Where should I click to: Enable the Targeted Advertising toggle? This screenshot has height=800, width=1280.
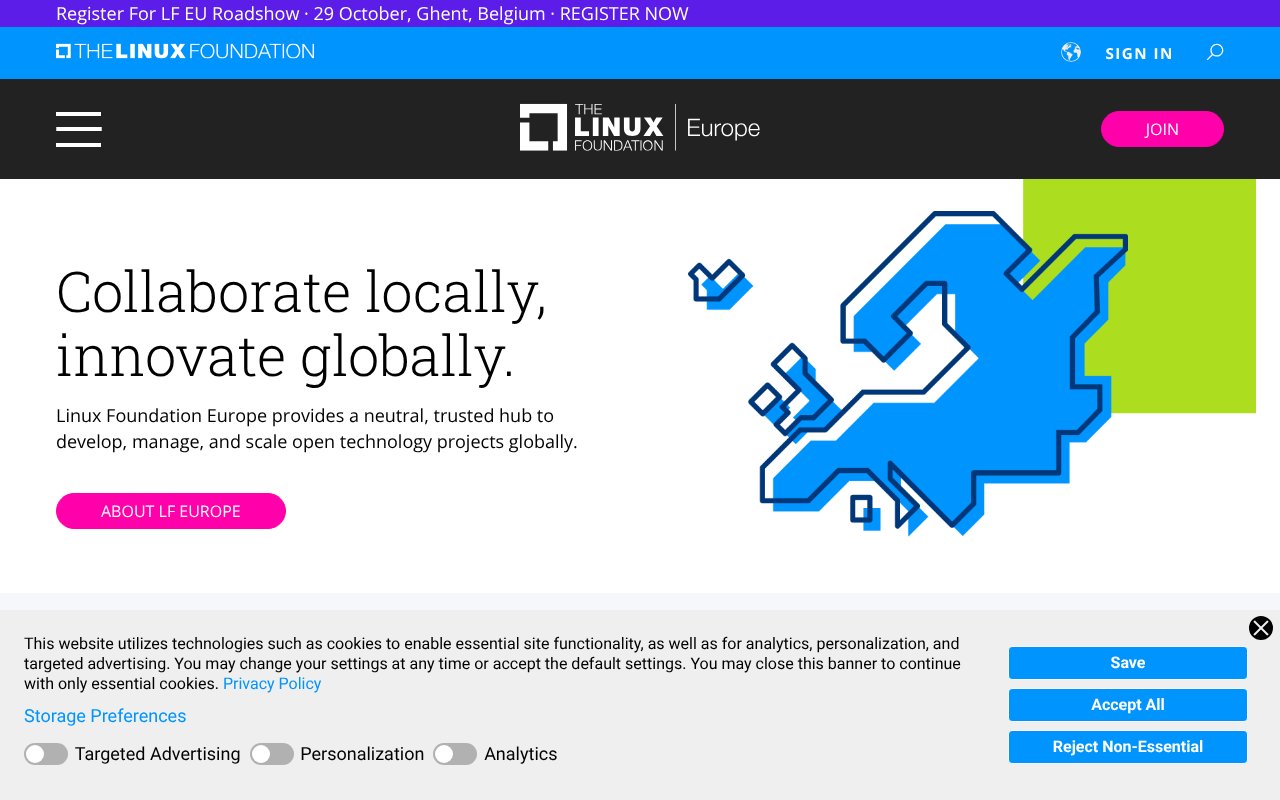click(x=46, y=754)
